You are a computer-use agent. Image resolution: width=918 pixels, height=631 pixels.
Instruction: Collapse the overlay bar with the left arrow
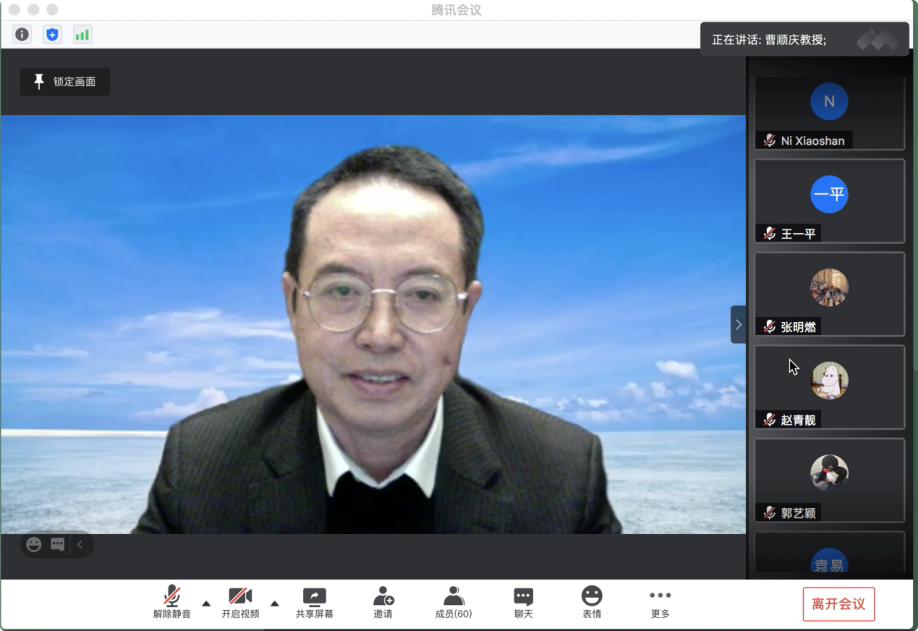tap(80, 545)
